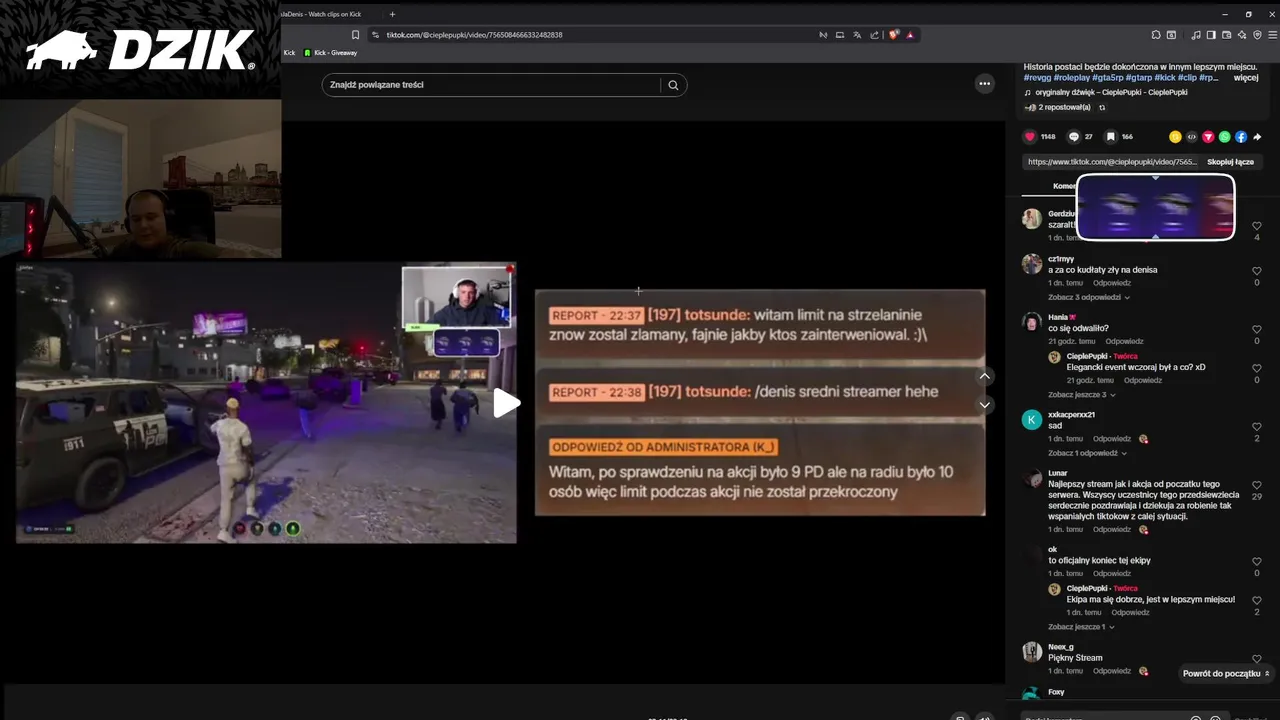This screenshot has height=720, width=1280.
Task: Share the video to Facebook
Action: click(x=1240, y=137)
